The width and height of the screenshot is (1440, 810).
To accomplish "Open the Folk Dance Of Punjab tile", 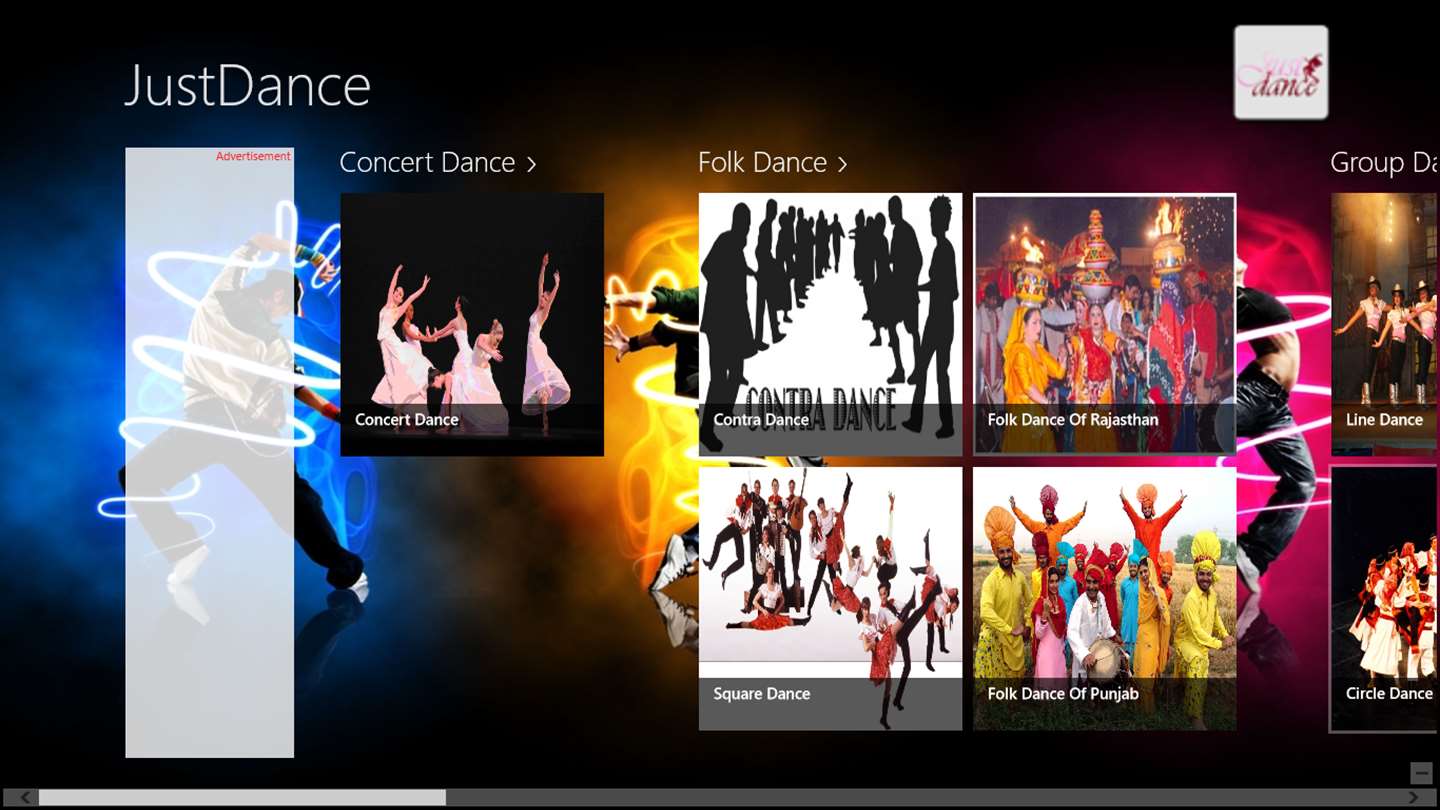I will (1105, 598).
